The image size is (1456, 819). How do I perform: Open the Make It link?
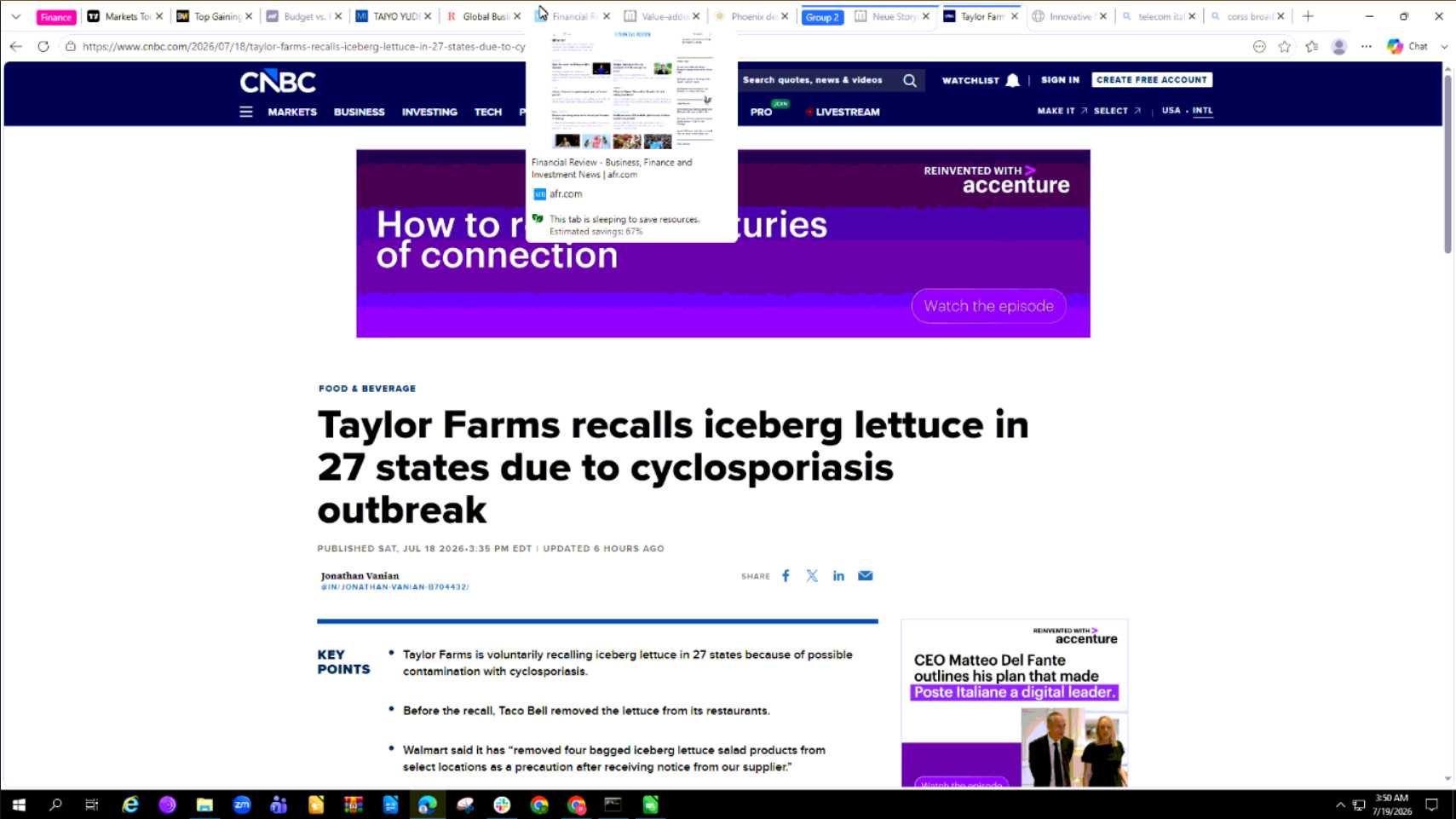[1062, 111]
